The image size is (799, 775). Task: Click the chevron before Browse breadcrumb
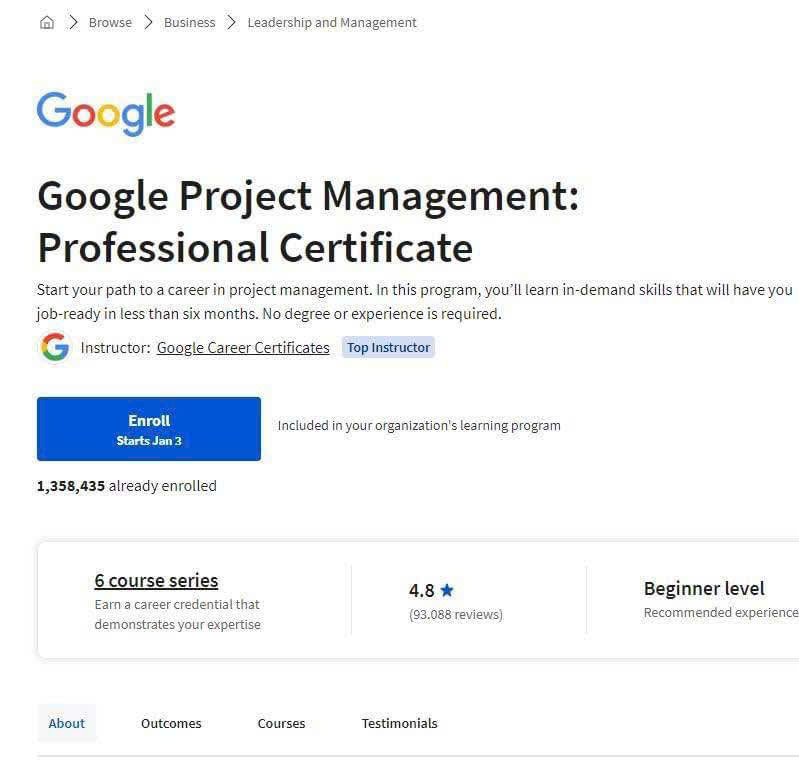73,22
